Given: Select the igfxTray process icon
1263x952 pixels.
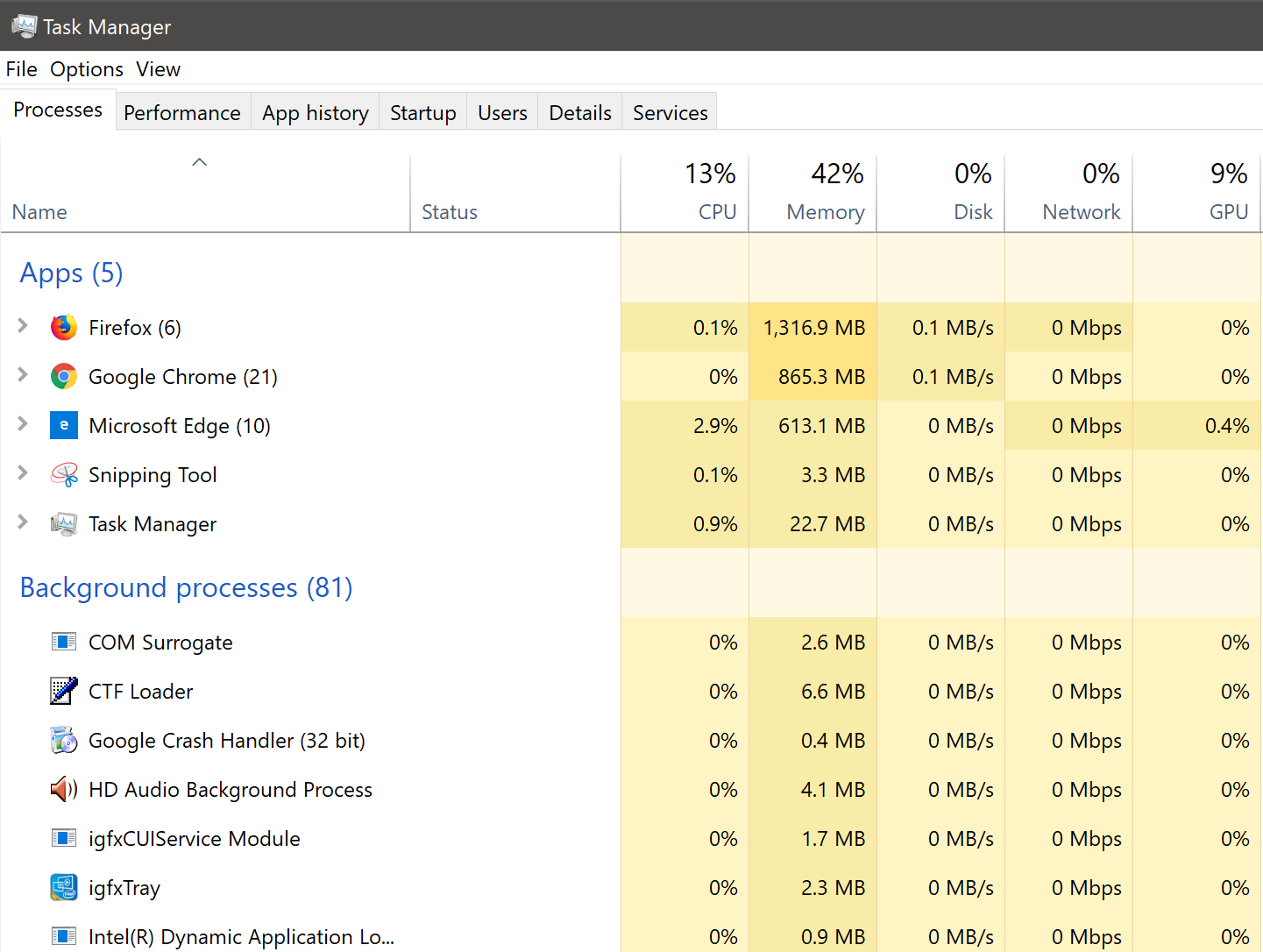Looking at the screenshot, I should (64, 888).
